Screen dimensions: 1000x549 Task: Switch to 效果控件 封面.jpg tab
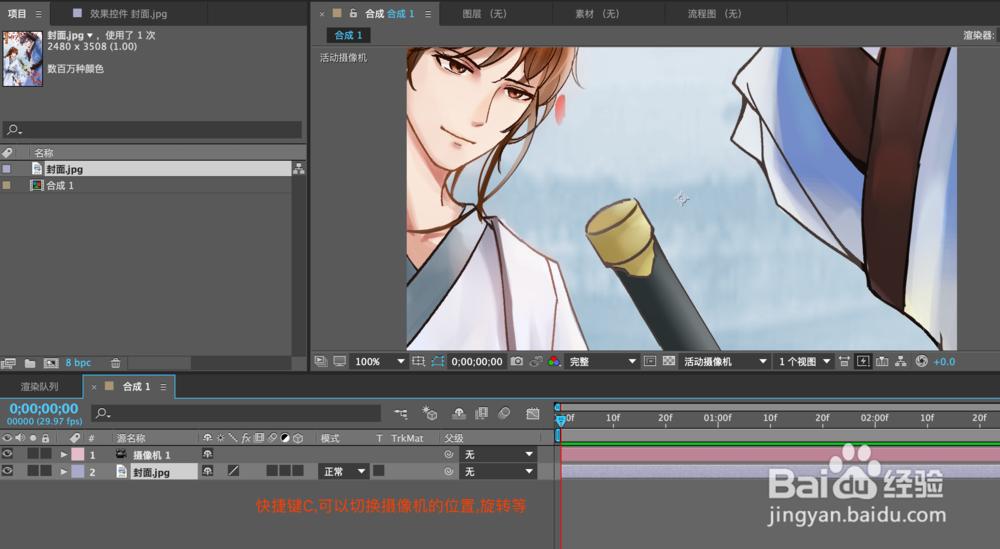[x=128, y=13]
